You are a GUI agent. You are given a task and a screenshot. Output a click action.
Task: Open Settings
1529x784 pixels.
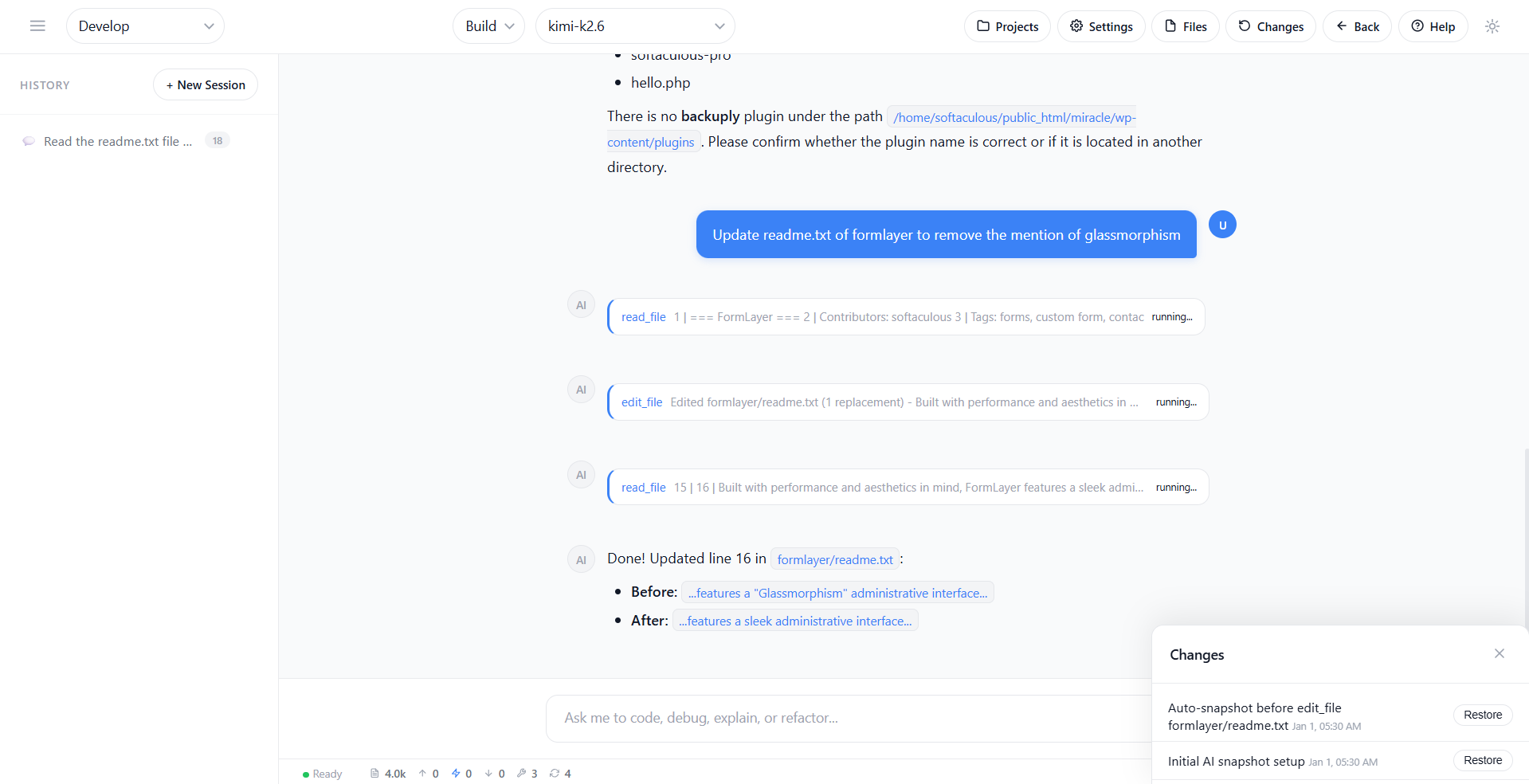(x=1101, y=26)
